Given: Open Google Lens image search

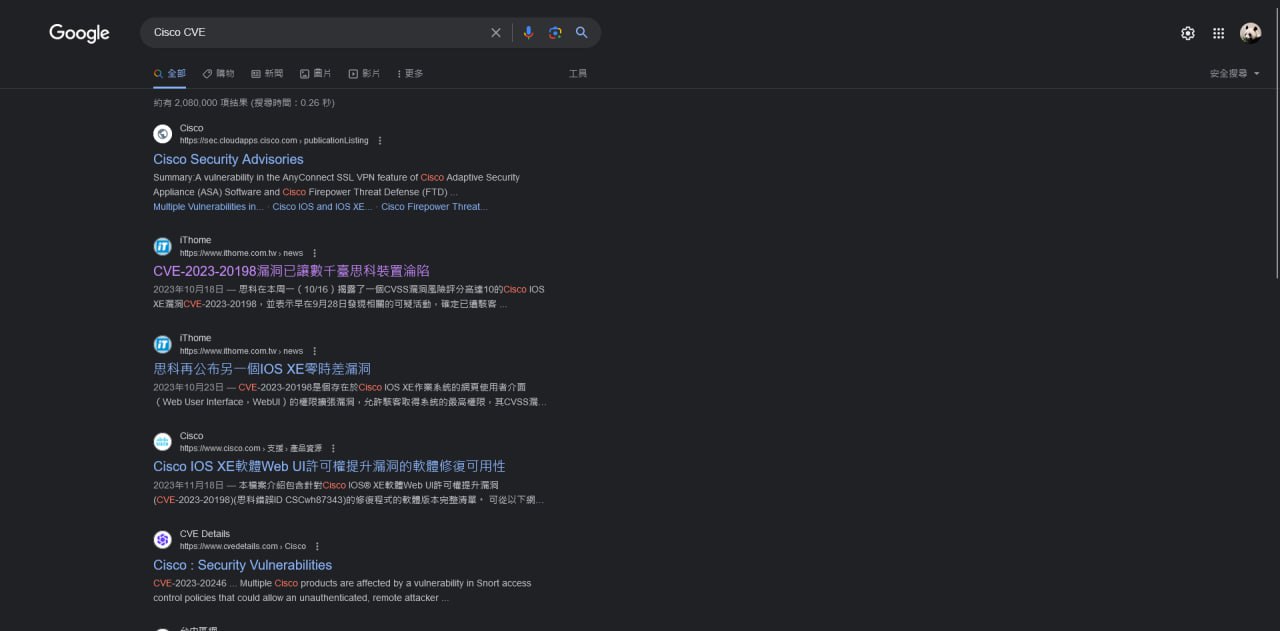Looking at the screenshot, I should 555,33.
